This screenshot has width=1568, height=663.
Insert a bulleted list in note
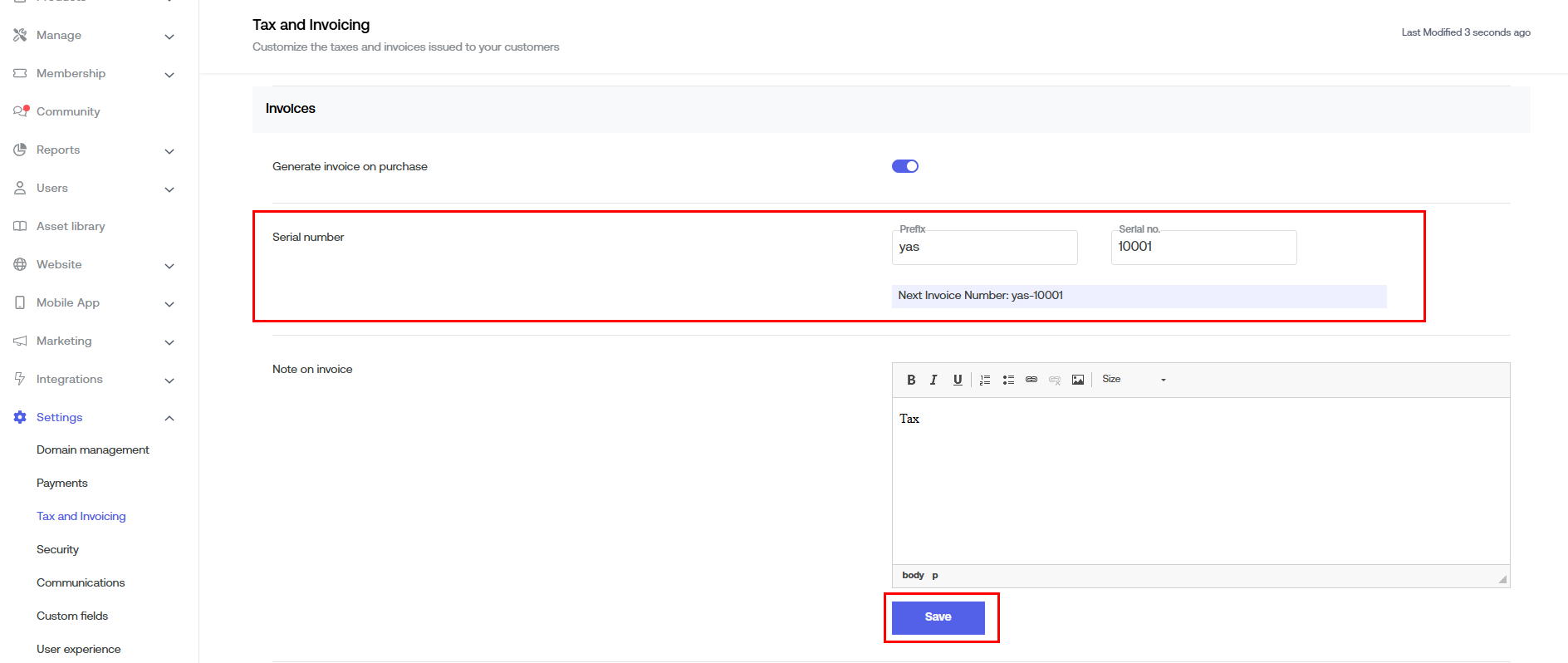[1008, 380]
